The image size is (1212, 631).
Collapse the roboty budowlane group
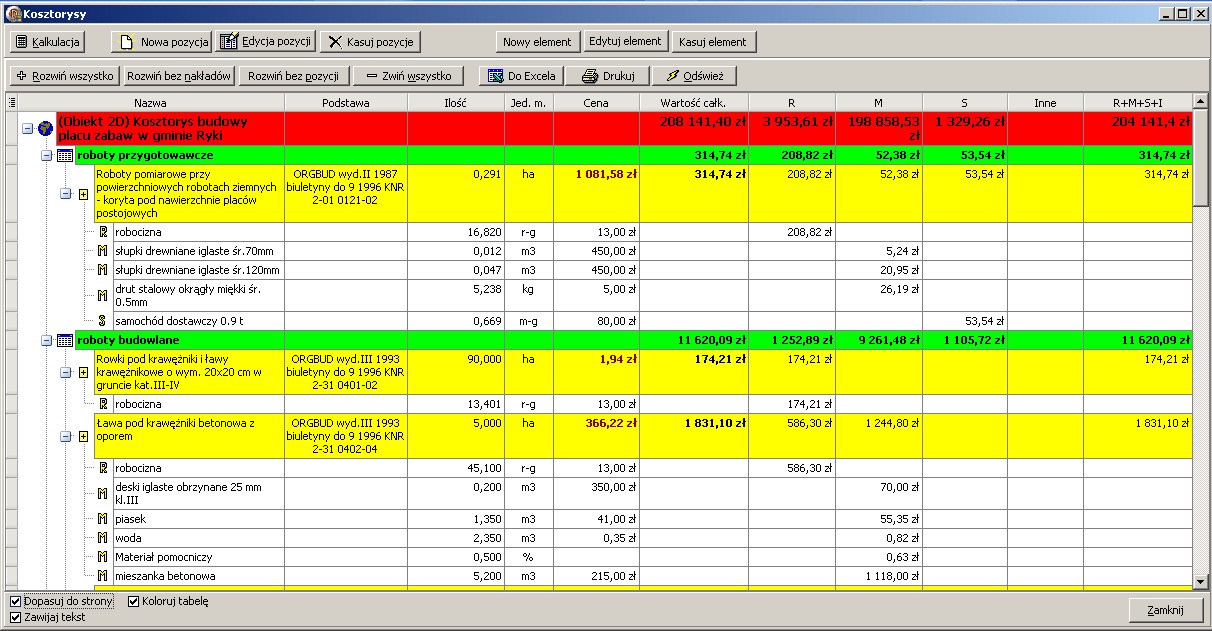[x=46, y=341]
